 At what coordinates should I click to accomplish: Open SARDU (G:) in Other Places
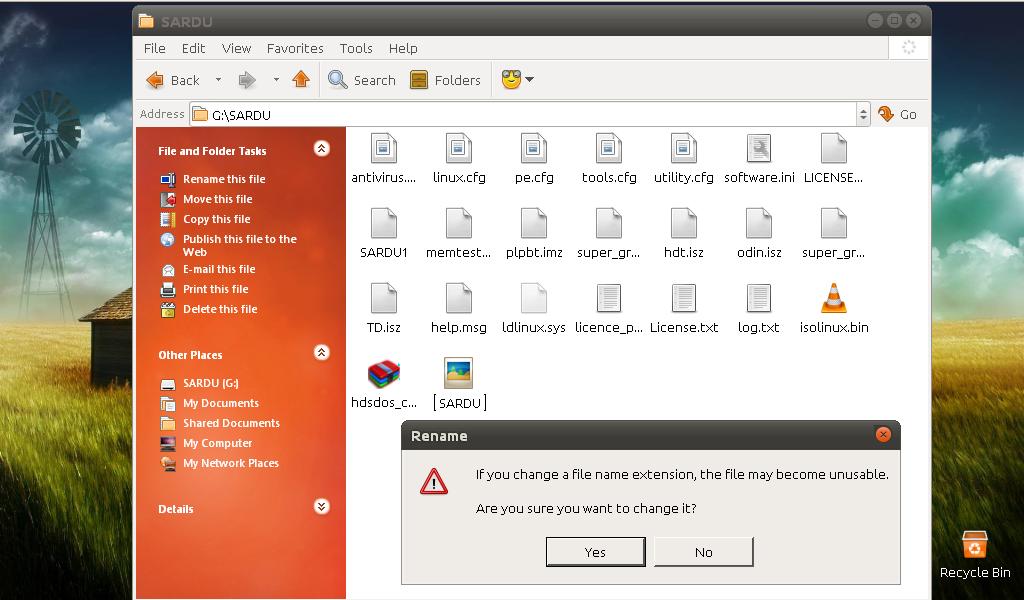pyautogui.click(x=199, y=383)
